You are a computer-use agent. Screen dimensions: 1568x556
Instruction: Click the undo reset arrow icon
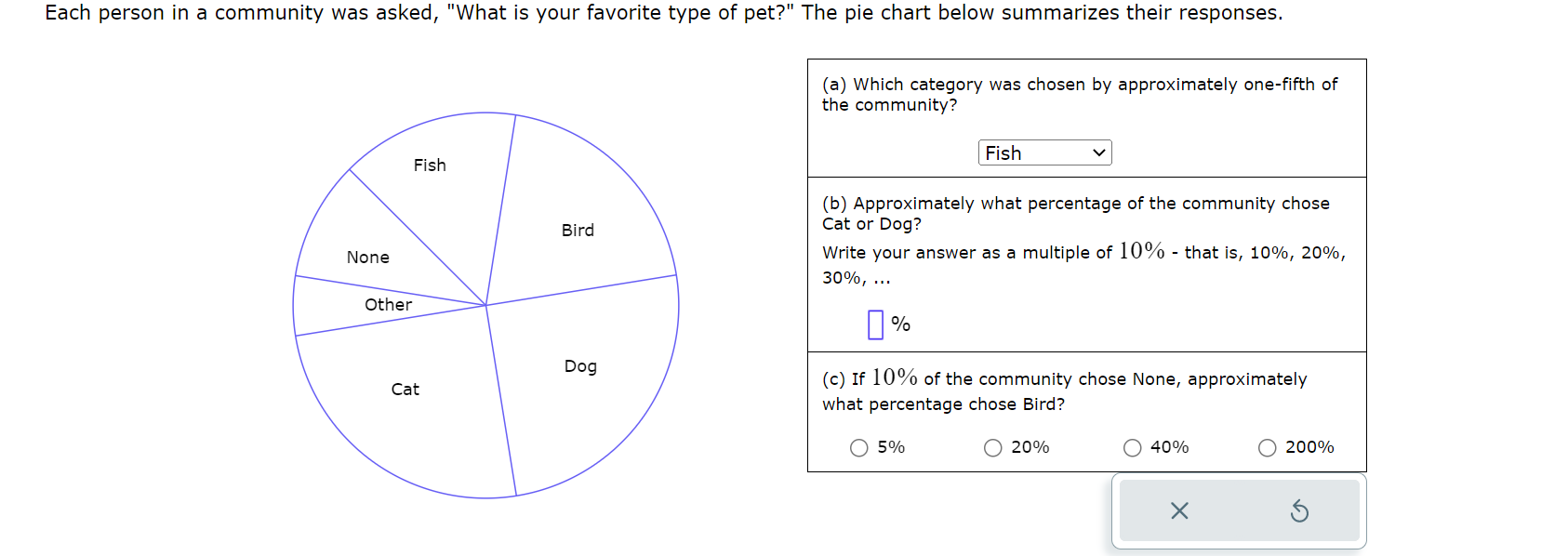click(1299, 510)
